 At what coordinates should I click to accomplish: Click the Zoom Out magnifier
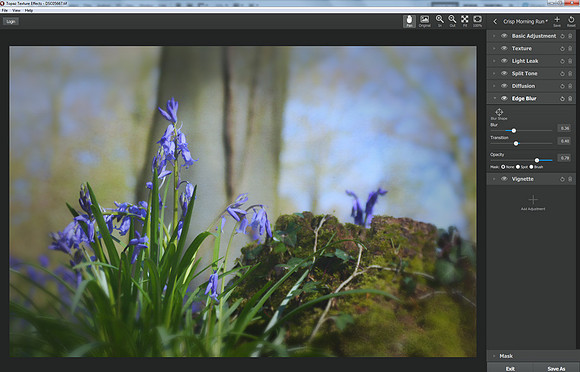pos(452,21)
